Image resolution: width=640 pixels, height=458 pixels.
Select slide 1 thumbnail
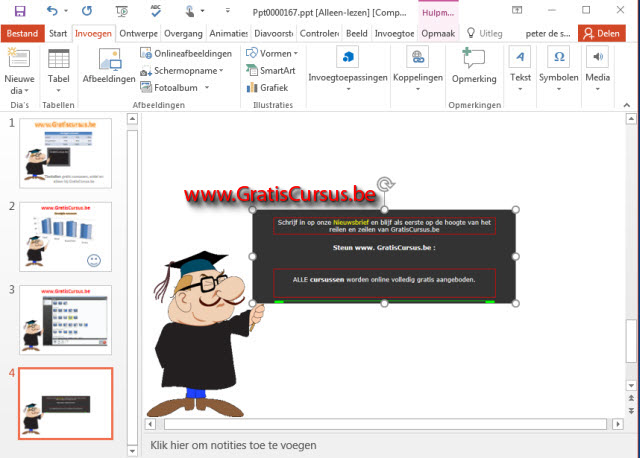click(x=65, y=153)
